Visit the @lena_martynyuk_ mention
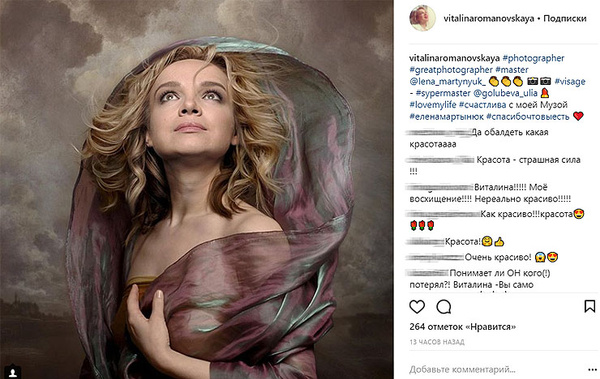 click(x=448, y=82)
